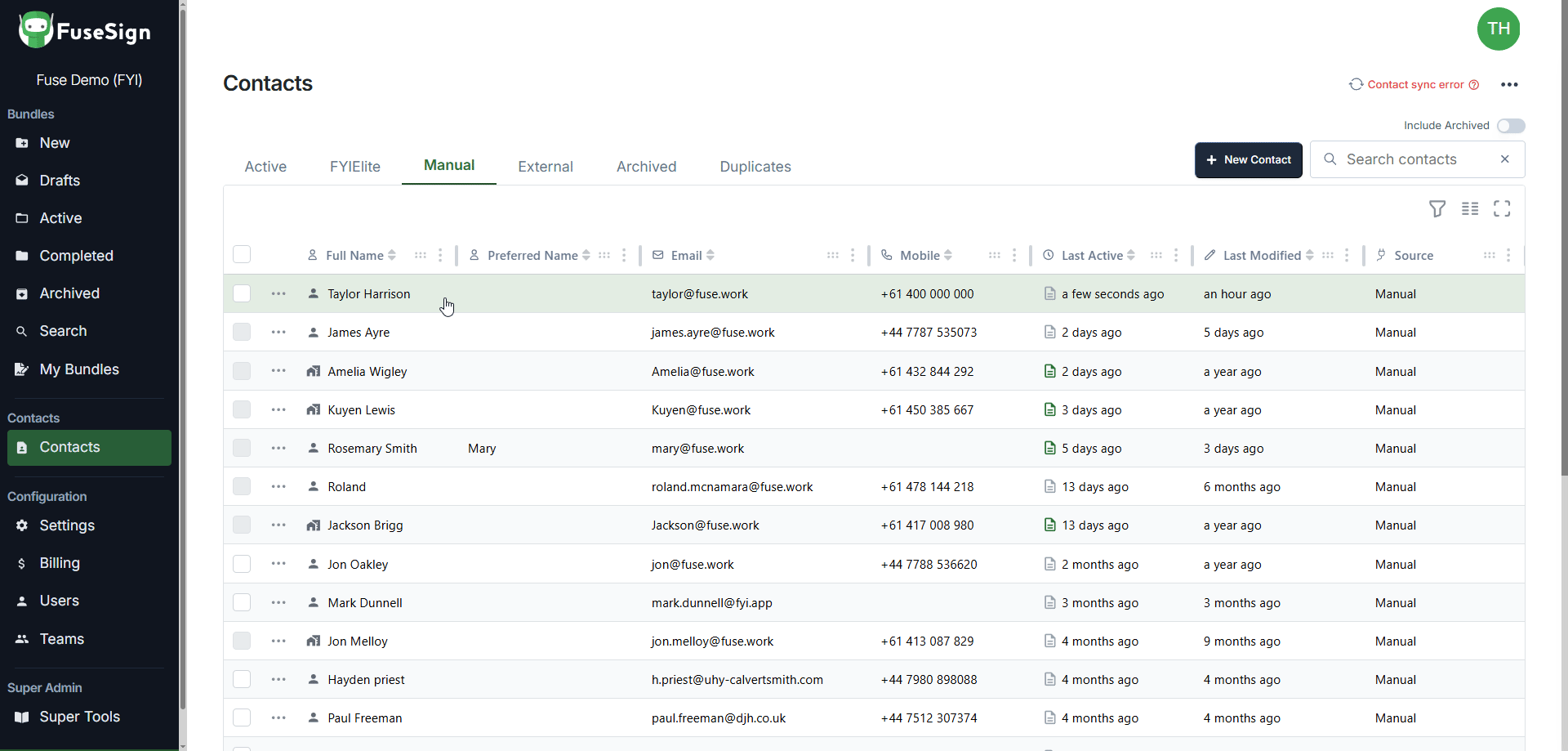This screenshot has height=751, width=1568.
Task: Switch to the Duplicates tab
Action: (x=755, y=167)
